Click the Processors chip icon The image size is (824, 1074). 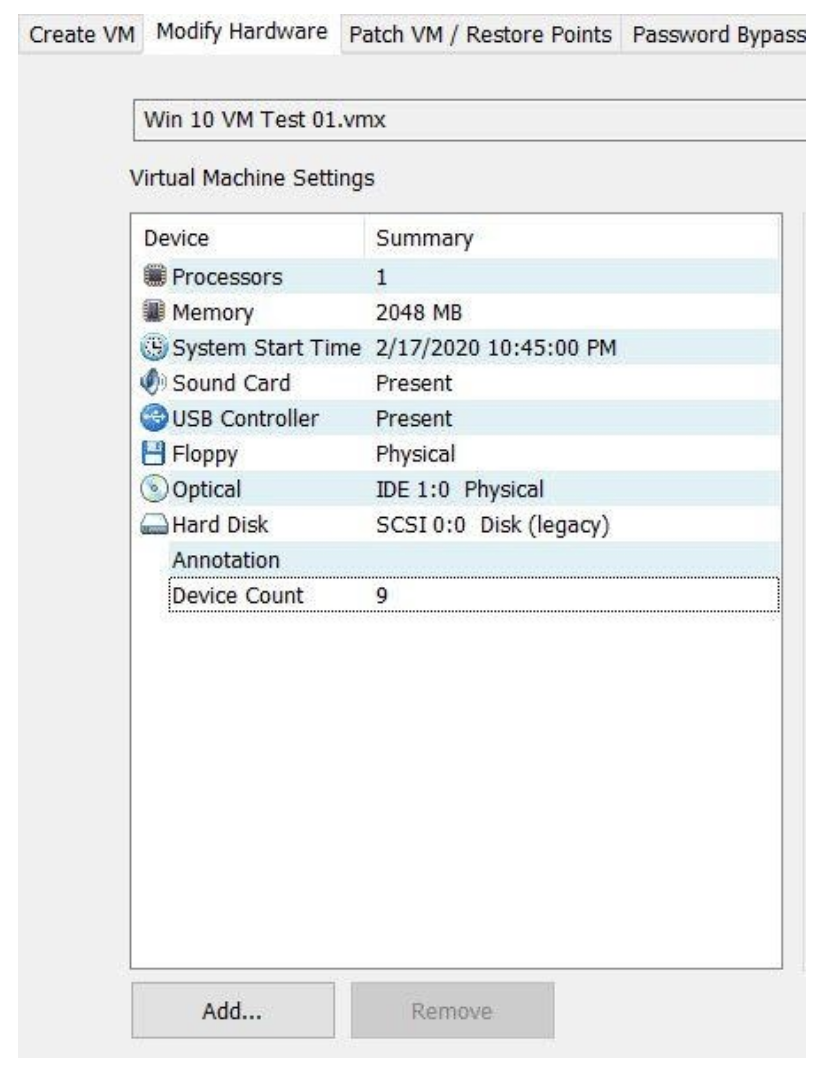(155, 277)
